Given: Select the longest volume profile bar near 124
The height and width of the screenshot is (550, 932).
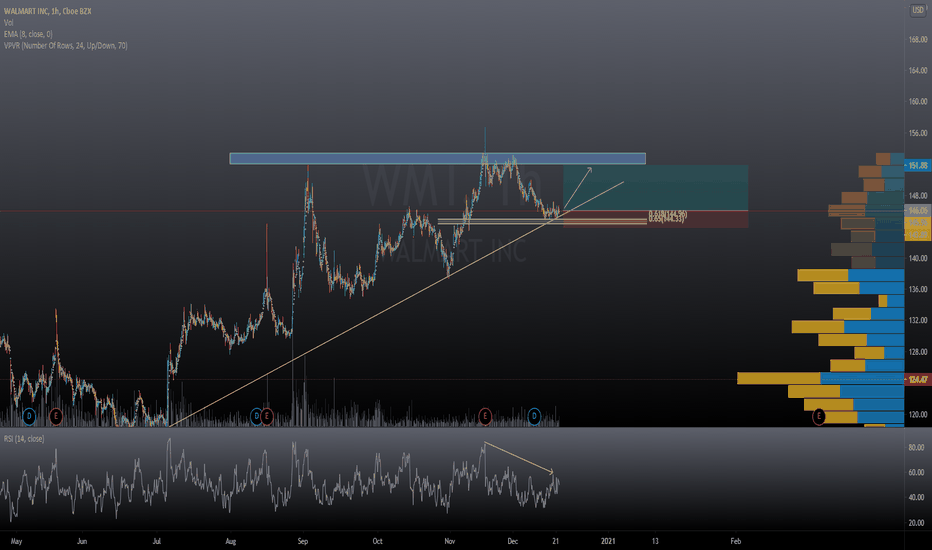Looking at the screenshot, I should tap(820, 379).
